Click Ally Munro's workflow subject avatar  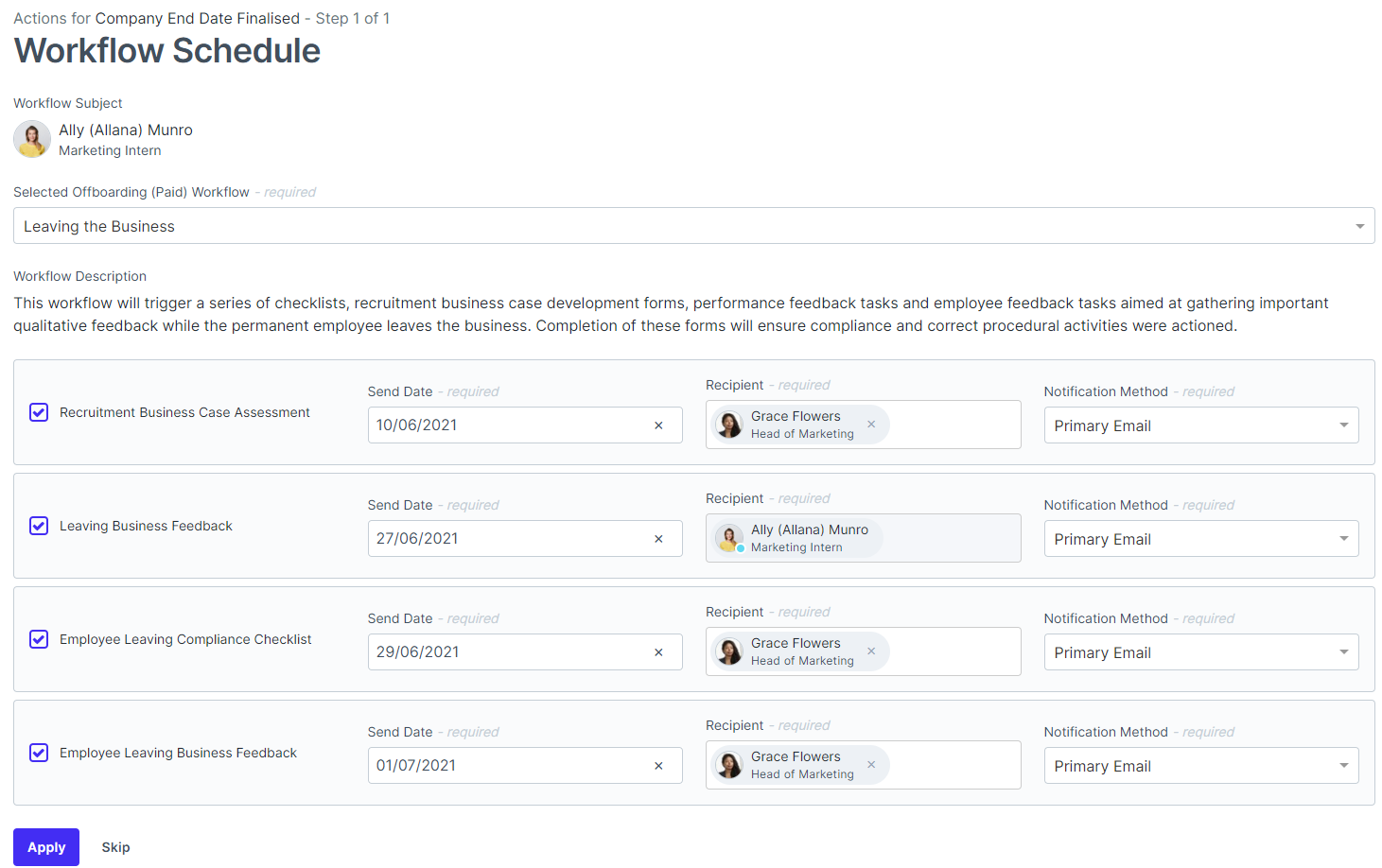tap(32, 140)
